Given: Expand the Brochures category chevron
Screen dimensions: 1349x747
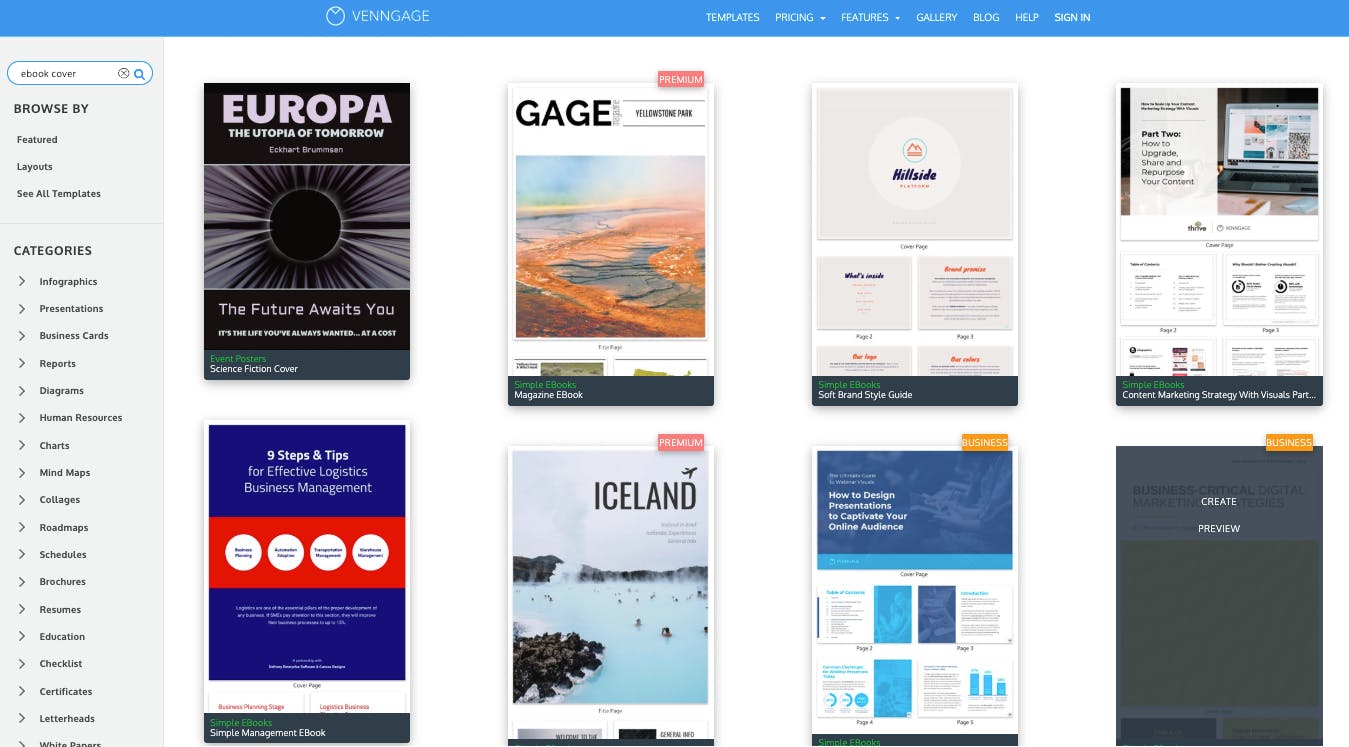Looking at the screenshot, I should coord(22,582).
